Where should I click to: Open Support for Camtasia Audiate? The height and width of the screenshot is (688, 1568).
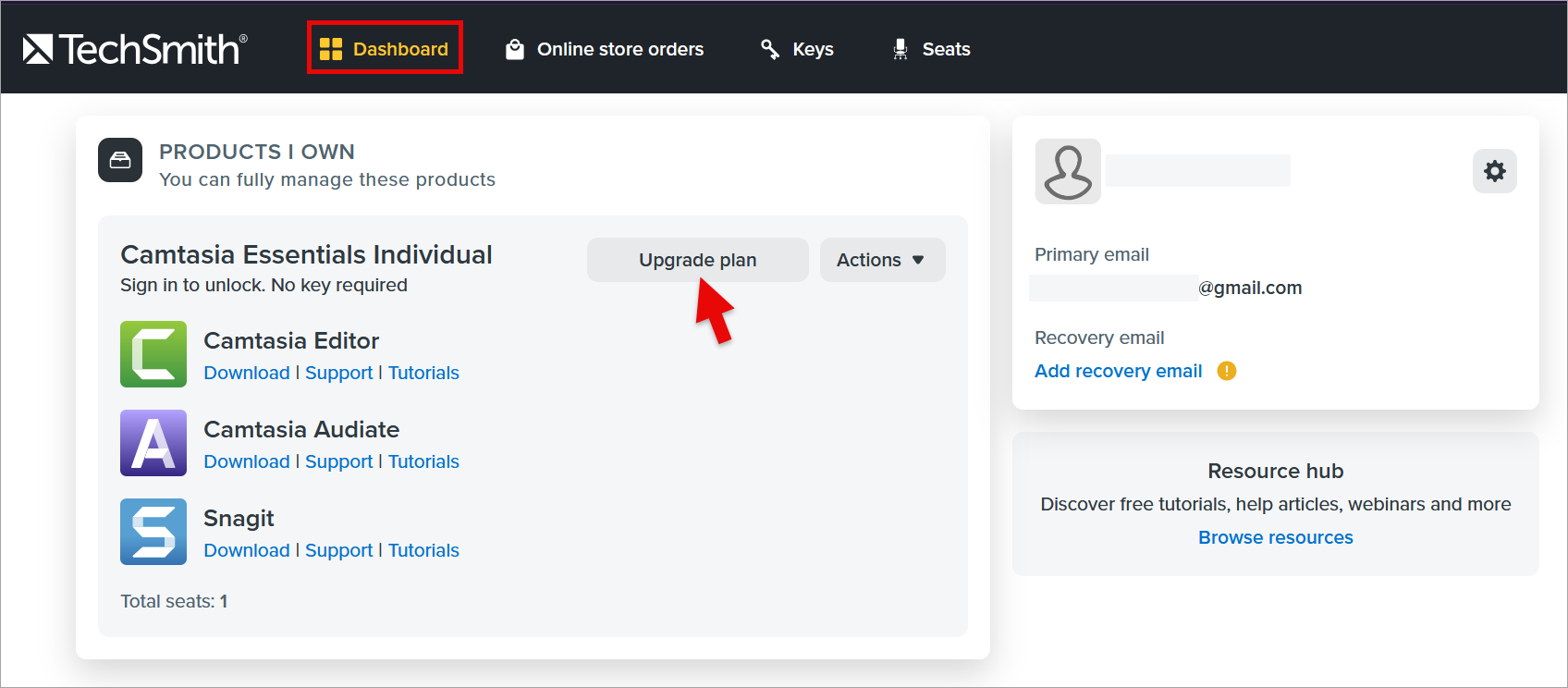(x=339, y=461)
